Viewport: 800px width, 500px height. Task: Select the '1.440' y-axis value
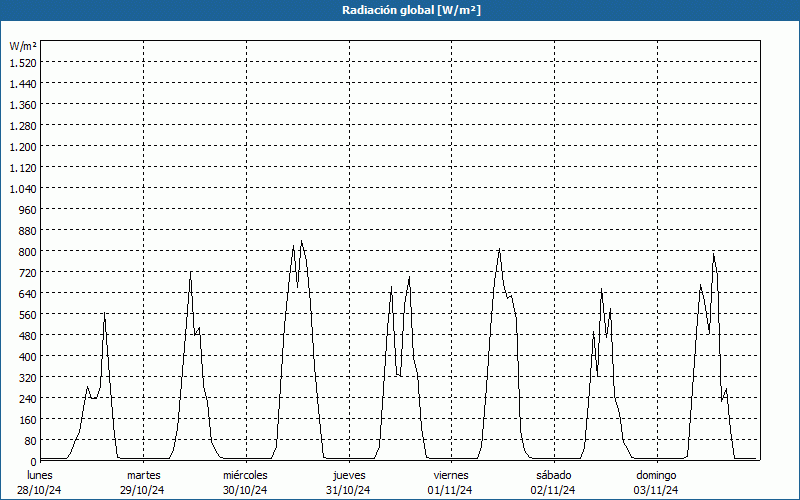23,84
